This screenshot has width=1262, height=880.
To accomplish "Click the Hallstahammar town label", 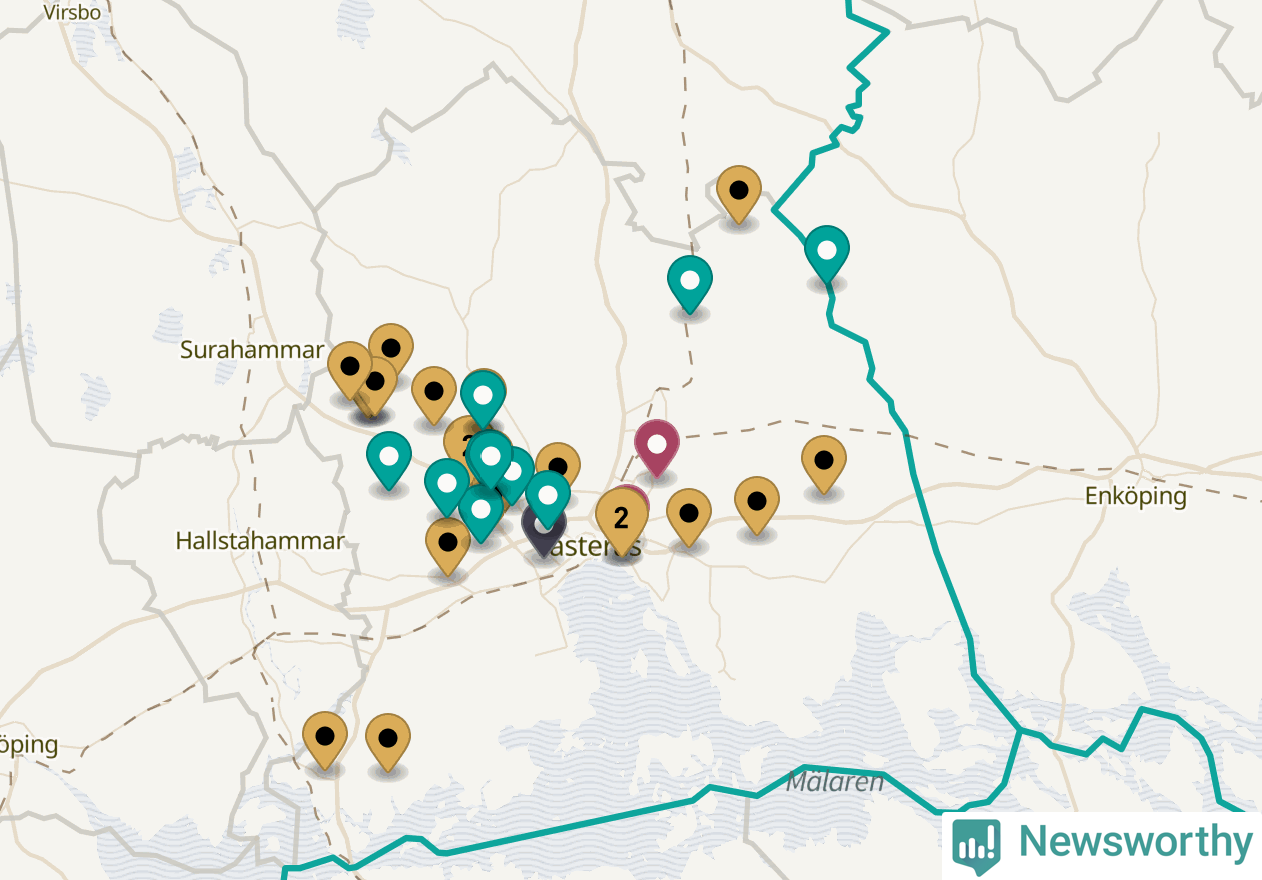I will 260,541.
